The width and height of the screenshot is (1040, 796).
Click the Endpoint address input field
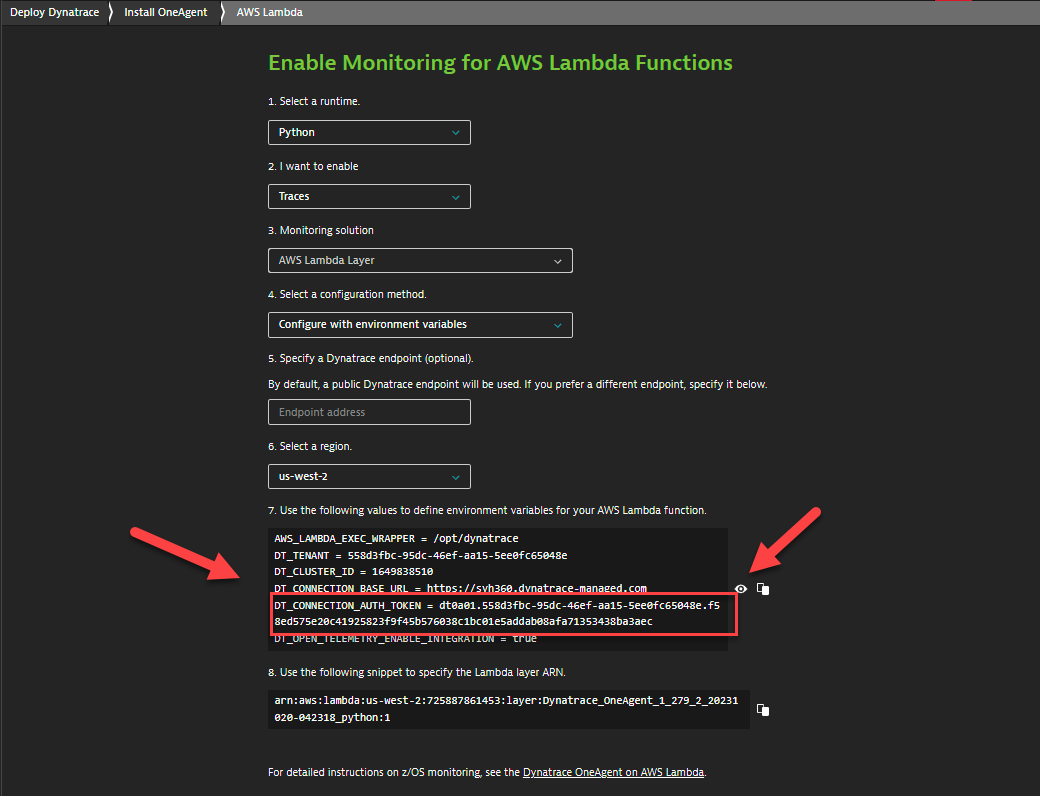coord(369,412)
